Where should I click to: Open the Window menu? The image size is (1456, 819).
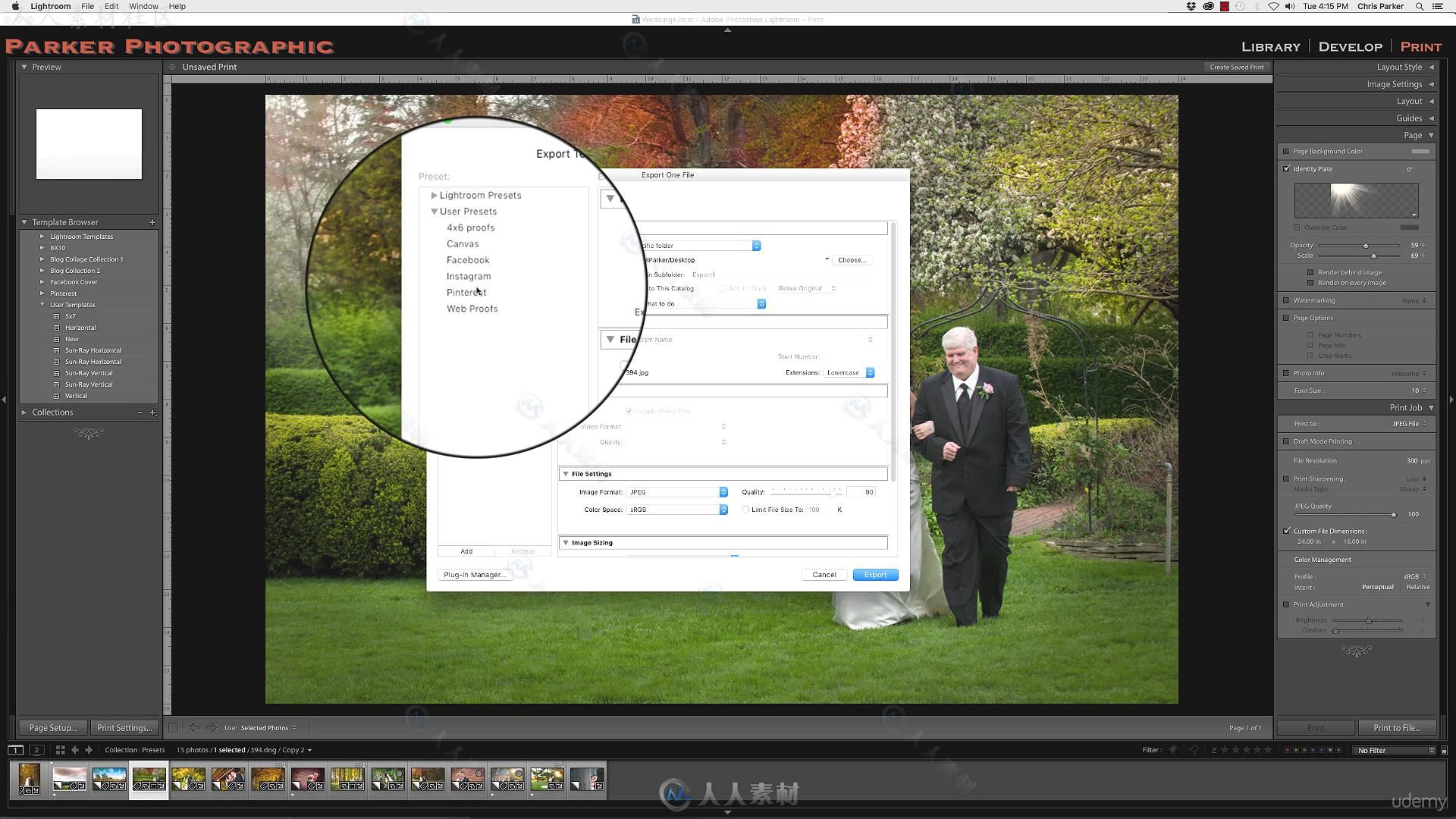[143, 6]
